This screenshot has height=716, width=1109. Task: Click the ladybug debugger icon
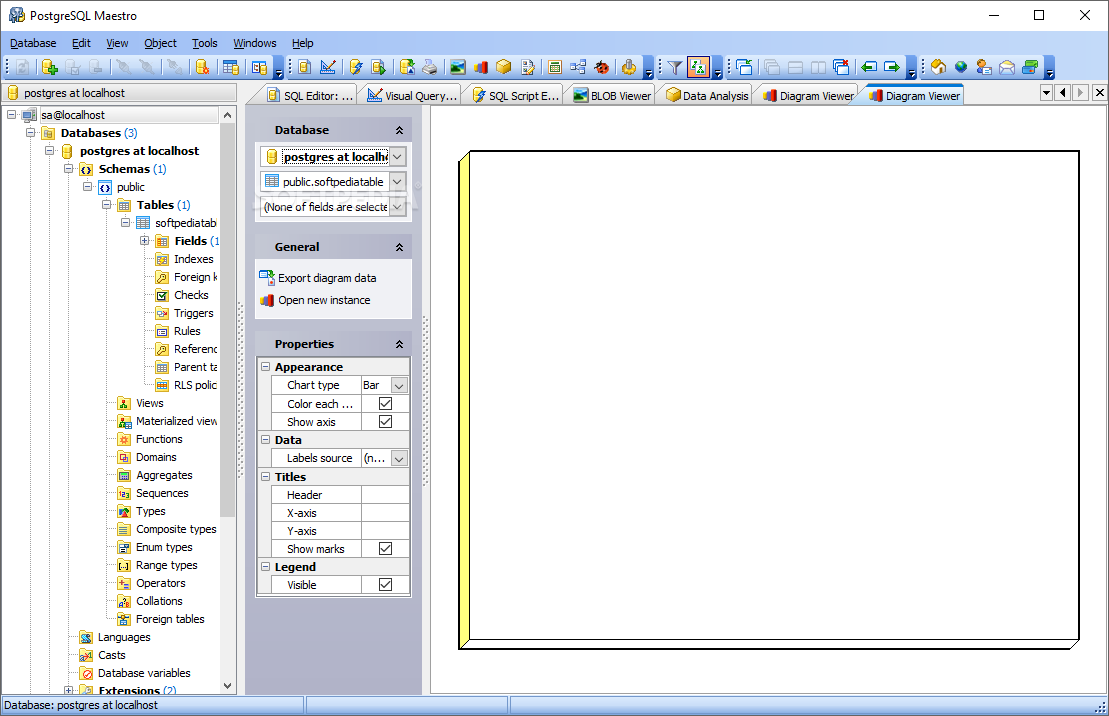pyautogui.click(x=602, y=67)
